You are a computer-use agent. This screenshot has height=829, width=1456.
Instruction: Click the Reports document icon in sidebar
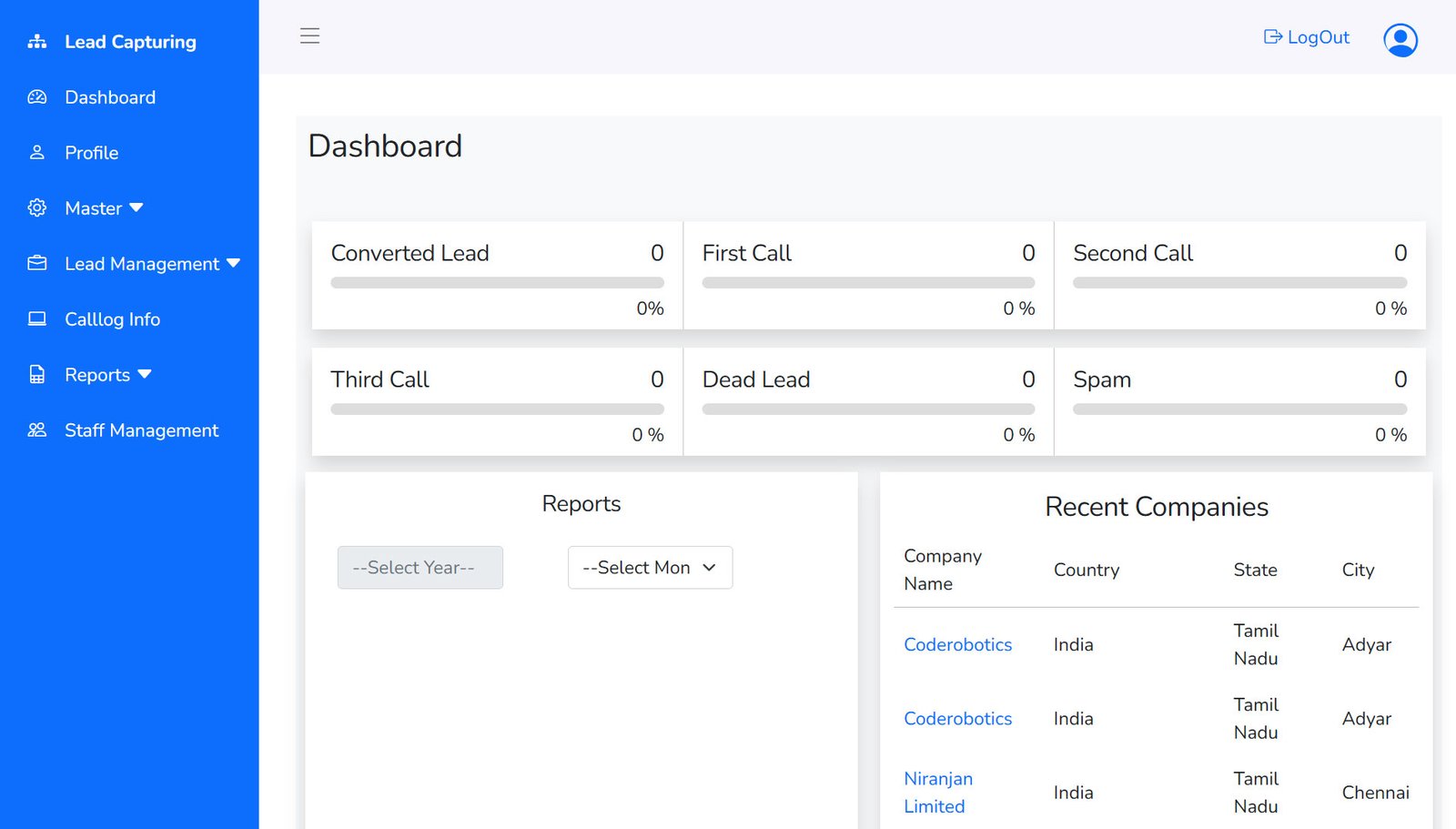pyautogui.click(x=37, y=375)
